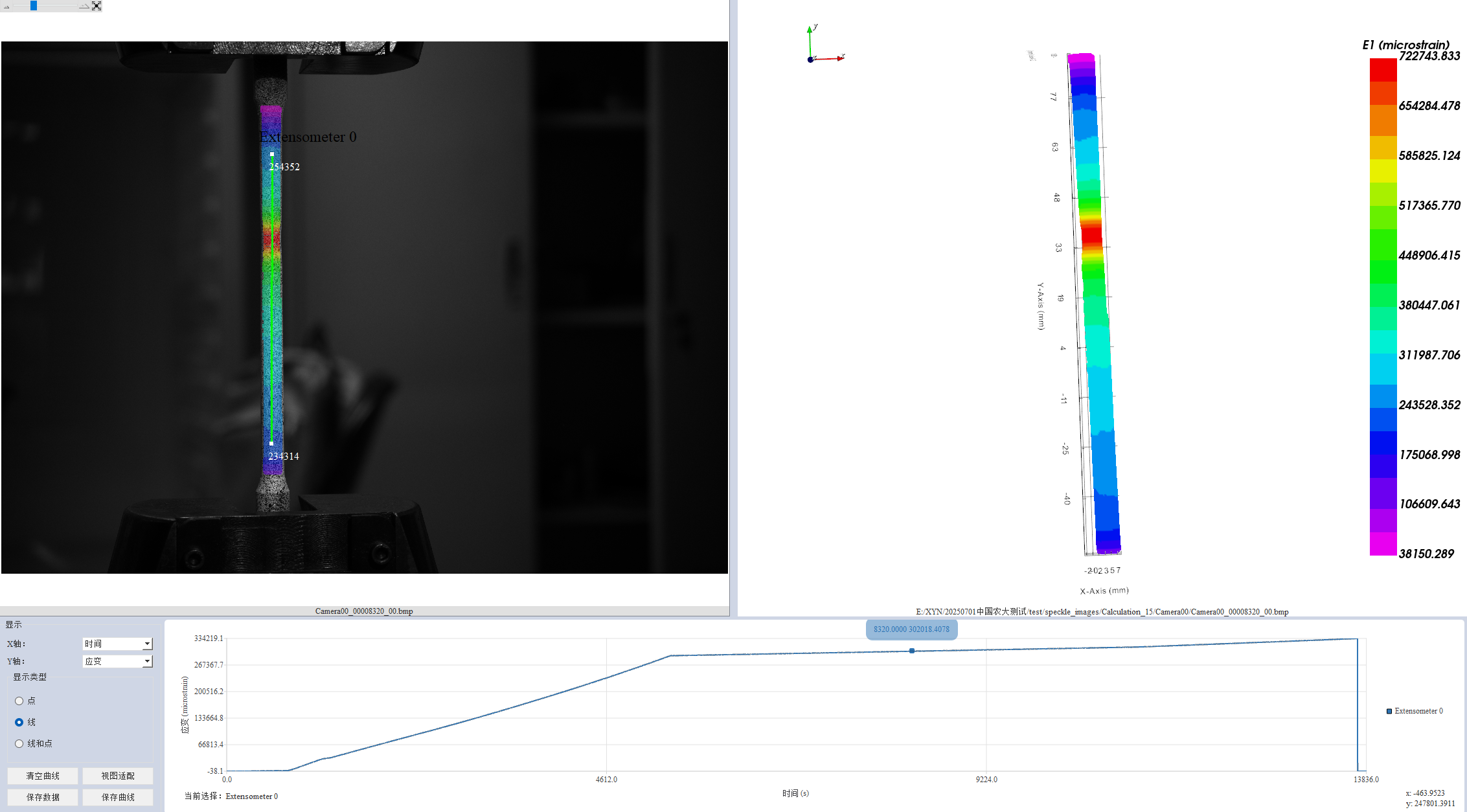Screen dimensions: 1467x812
Task: Click the 保存曲线 button
Action: pos(118,797)
